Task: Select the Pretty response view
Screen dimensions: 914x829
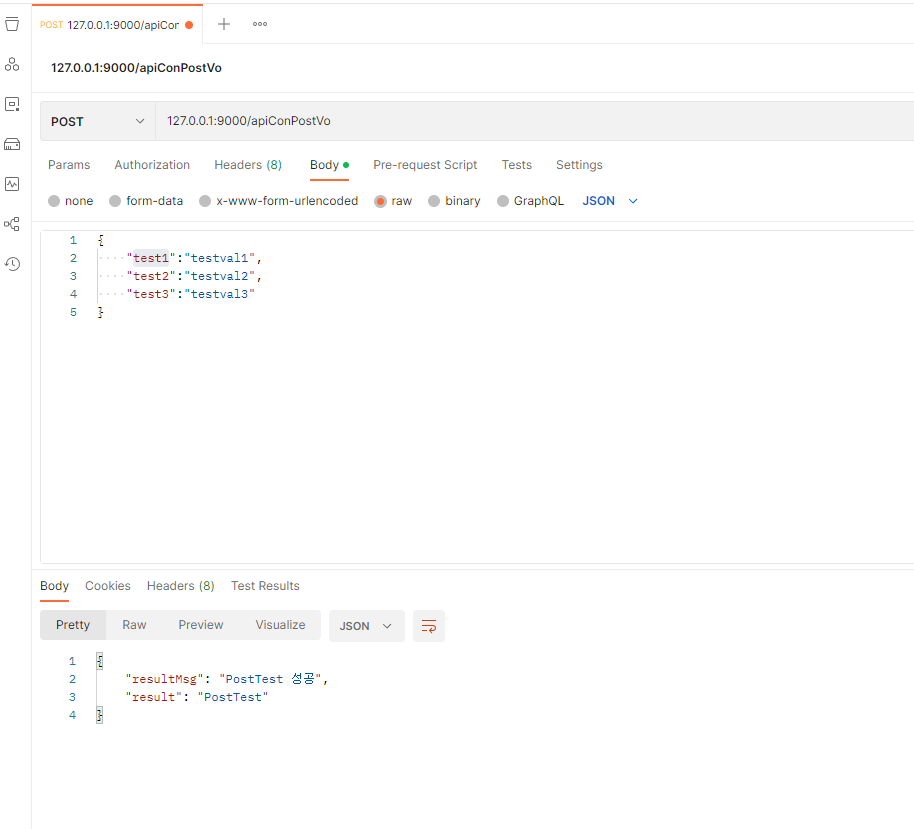Action: pos(73,625)
